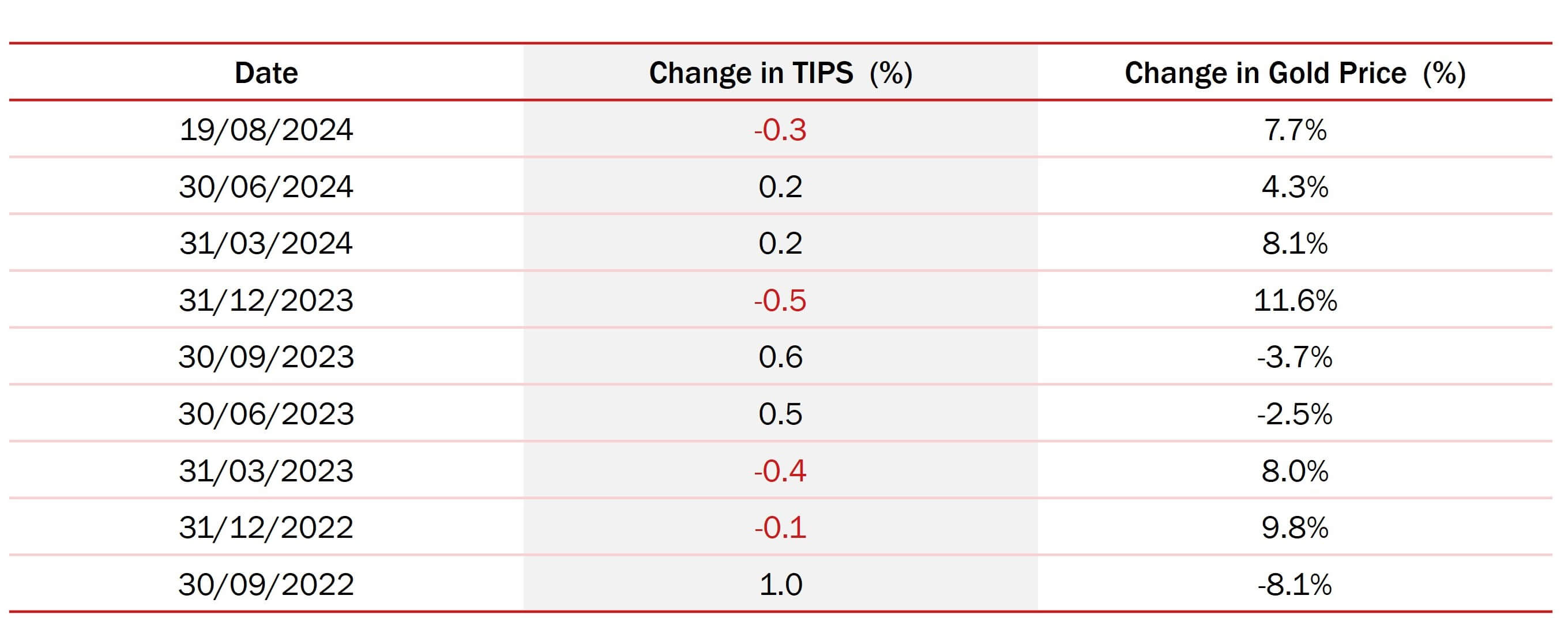
Task: Click the 1.0 TIPS change value
Action: coord(780,585)
